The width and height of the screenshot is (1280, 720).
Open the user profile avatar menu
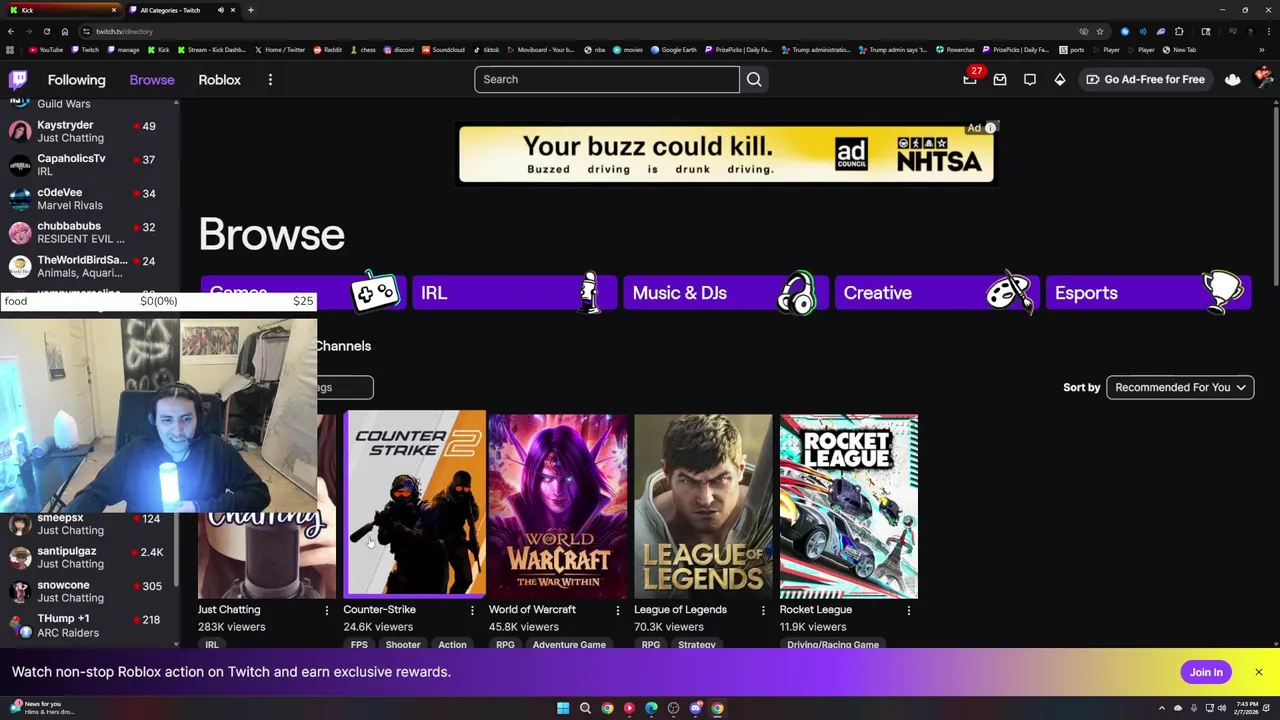(1263, 78)
